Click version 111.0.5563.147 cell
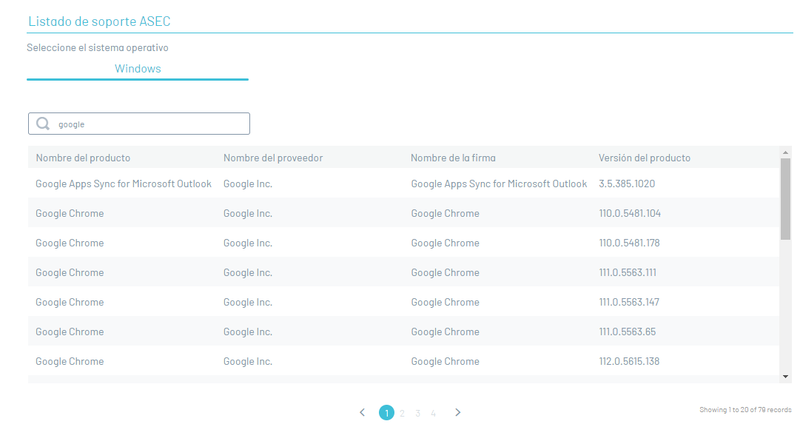Screen dimensions: 800x424 click(629, 302)
